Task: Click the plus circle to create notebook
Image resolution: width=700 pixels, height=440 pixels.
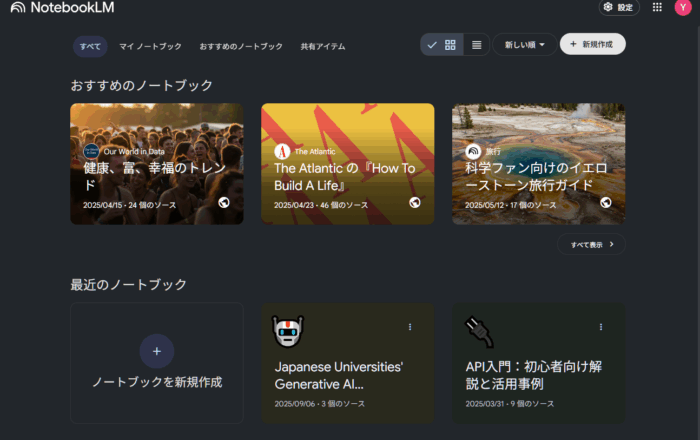Action: click(156, 351)
